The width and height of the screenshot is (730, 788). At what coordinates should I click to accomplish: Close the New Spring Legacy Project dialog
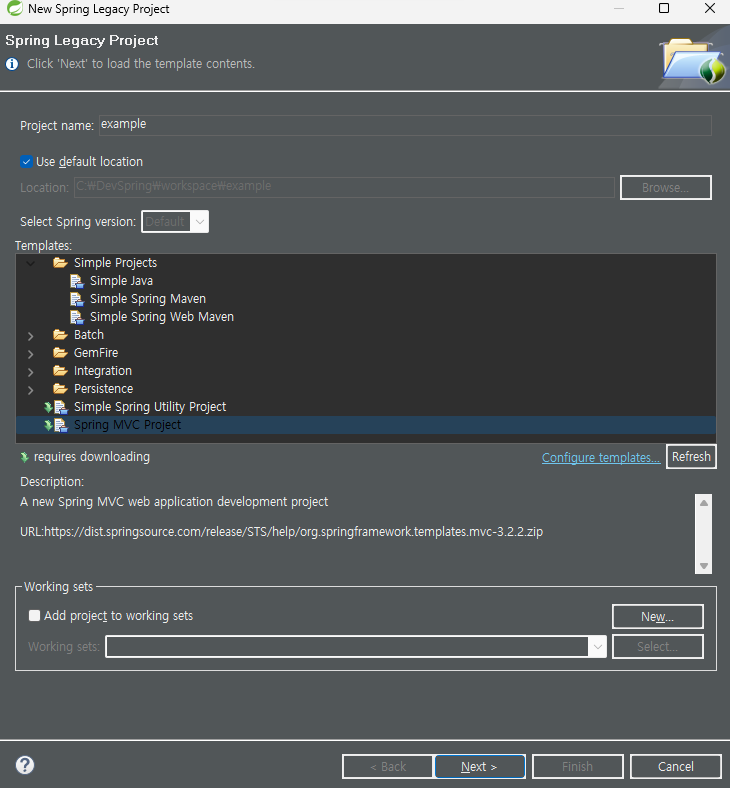[709, 9]
